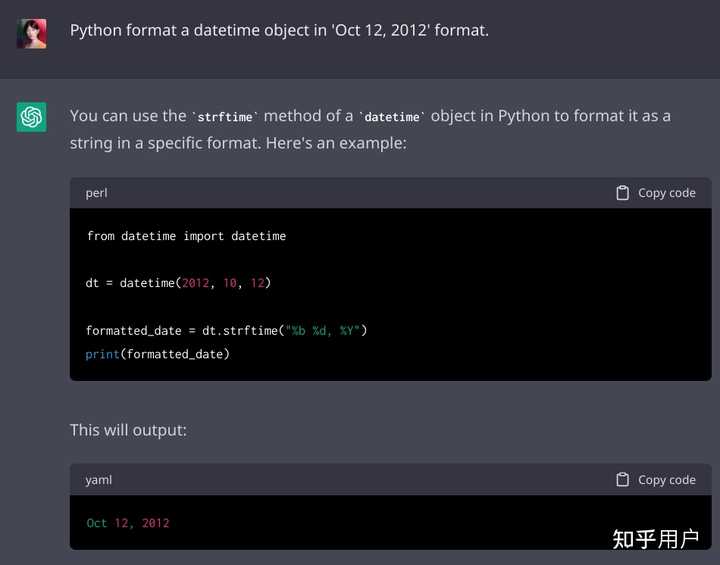Click clipboard icon in the yaml code block
This screenshot has width=720, height=565.
[623, 480]
